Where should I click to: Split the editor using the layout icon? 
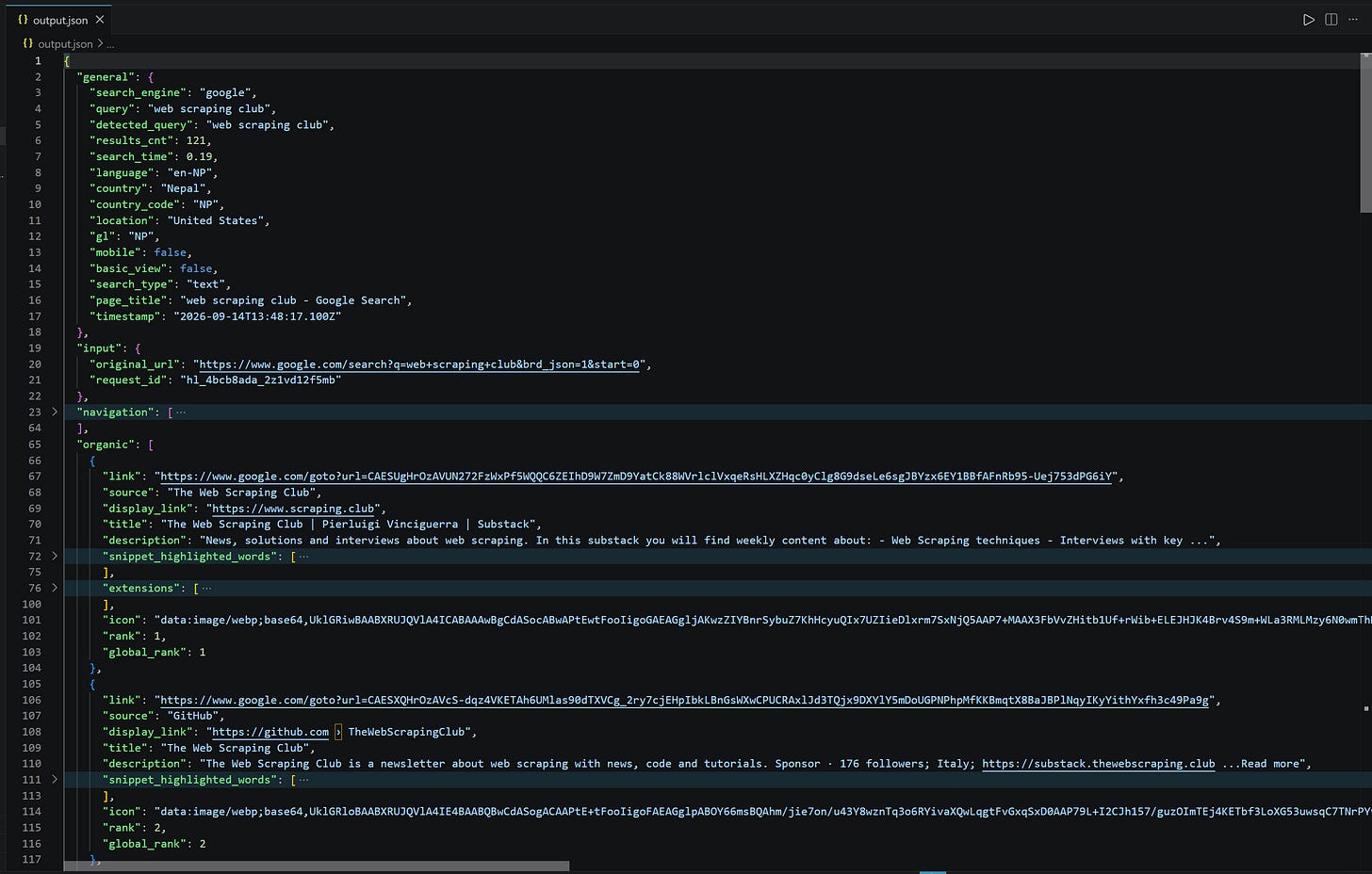tap(1331, 20)
